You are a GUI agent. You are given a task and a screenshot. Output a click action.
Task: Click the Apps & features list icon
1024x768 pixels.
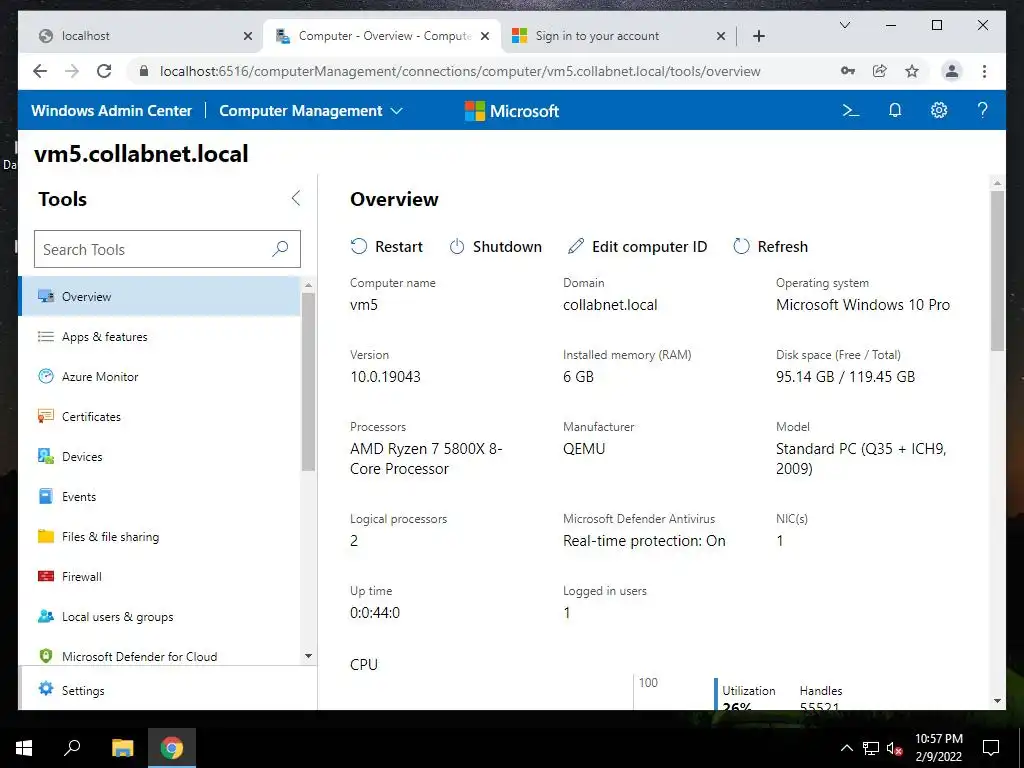coord(46,336)
